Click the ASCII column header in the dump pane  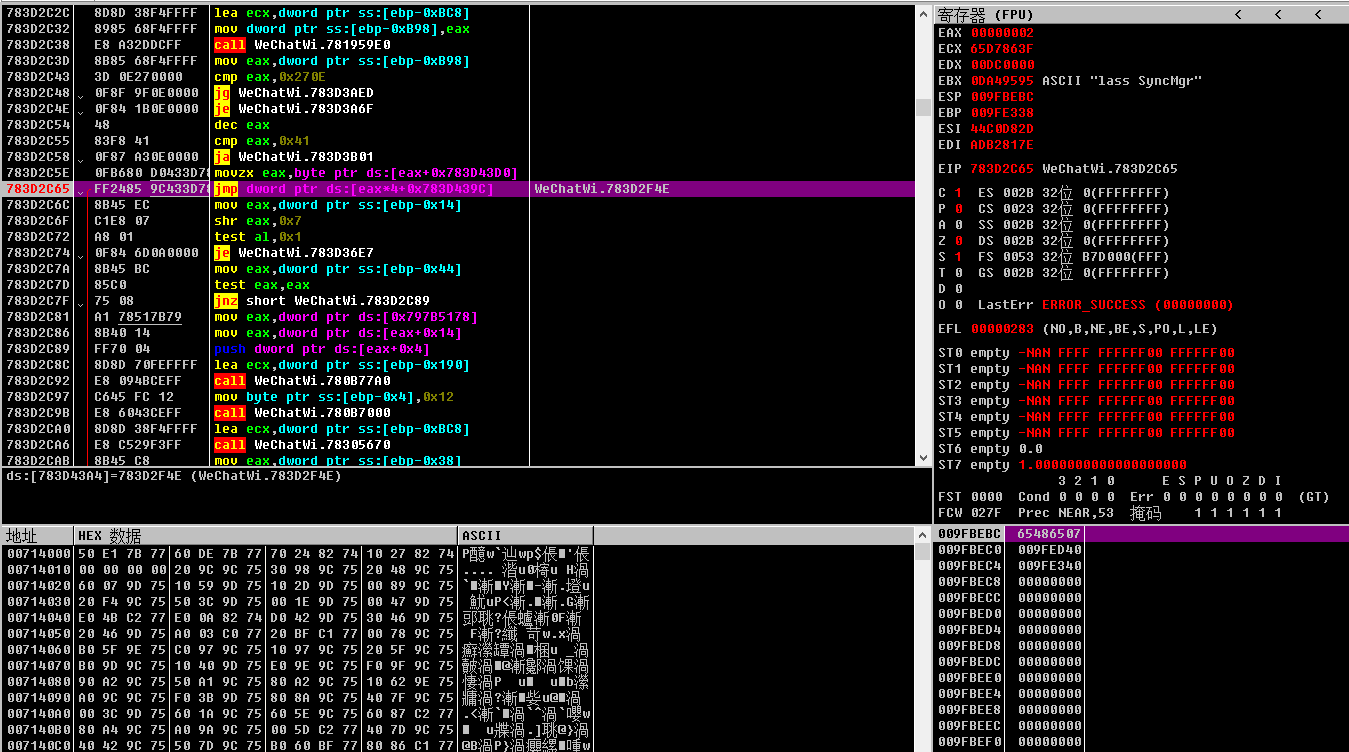click(x=526, y=535)
